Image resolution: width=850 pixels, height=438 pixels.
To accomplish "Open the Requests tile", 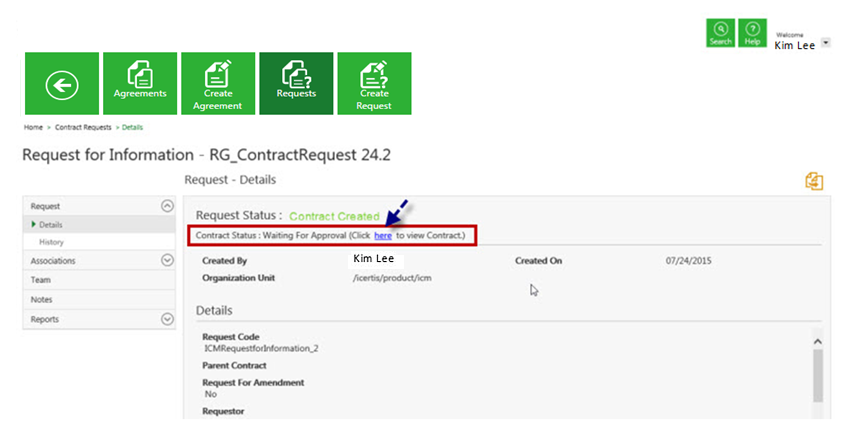I will (x=296, y=83).
